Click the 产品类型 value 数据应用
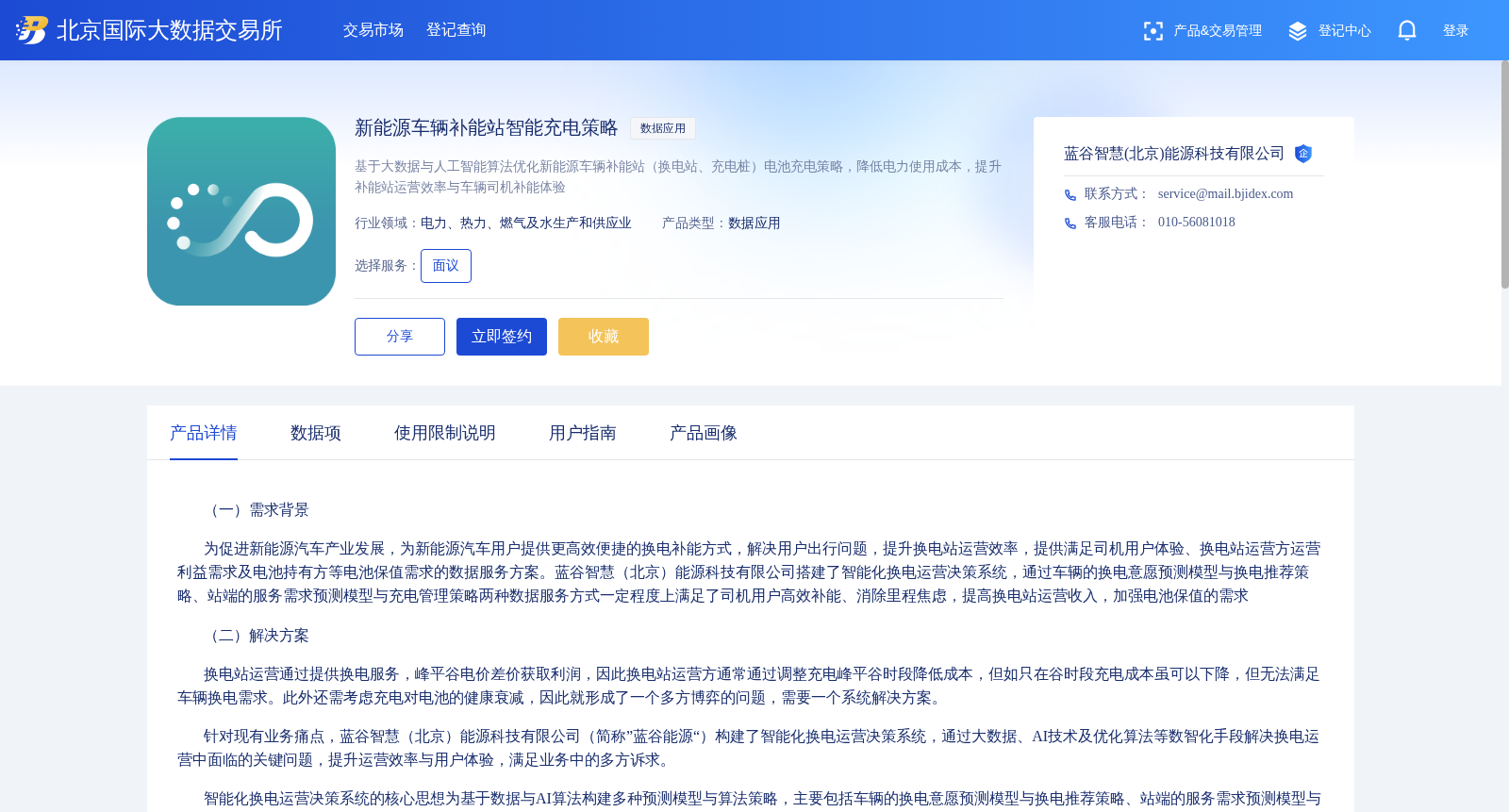The height and width of the screenshot is (812, 1509). tap(754, 224)
